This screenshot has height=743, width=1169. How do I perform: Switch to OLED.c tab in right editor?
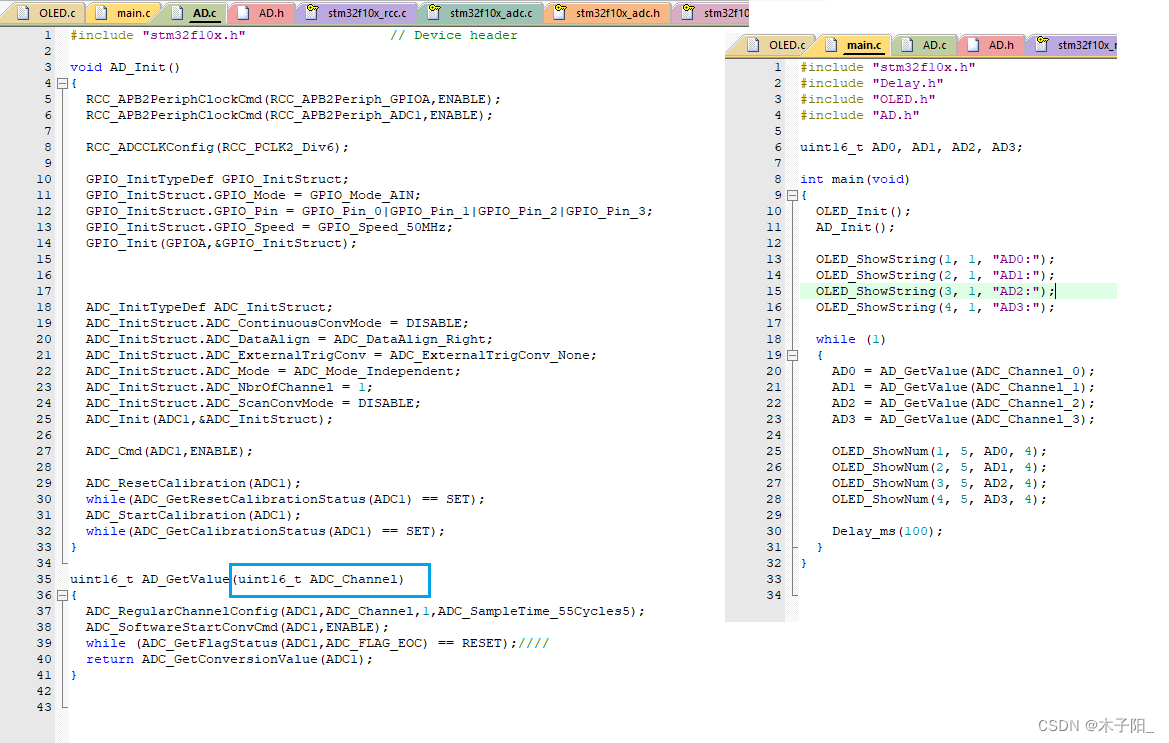click(777, 45)
